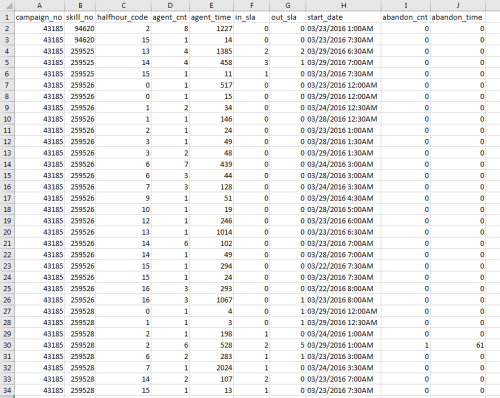The image size is (500, 398).
Task: Click the halfhour_code header cell
Action: [123, 17]
